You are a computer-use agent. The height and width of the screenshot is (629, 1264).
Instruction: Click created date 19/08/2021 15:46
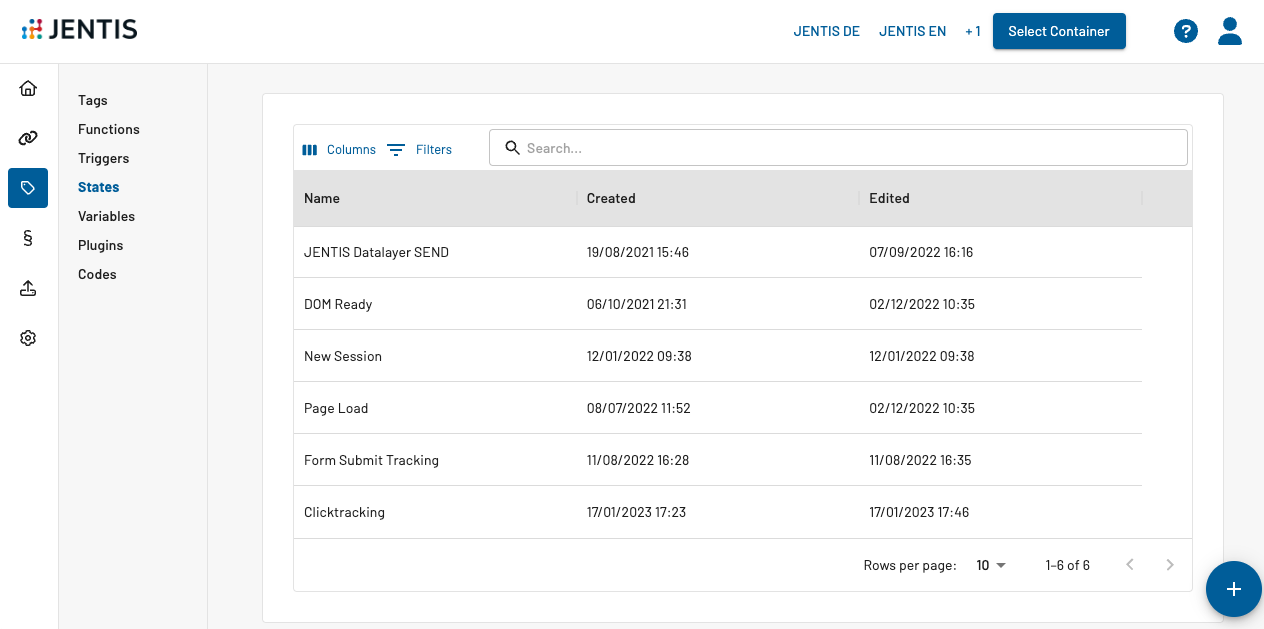coord(638,252)
